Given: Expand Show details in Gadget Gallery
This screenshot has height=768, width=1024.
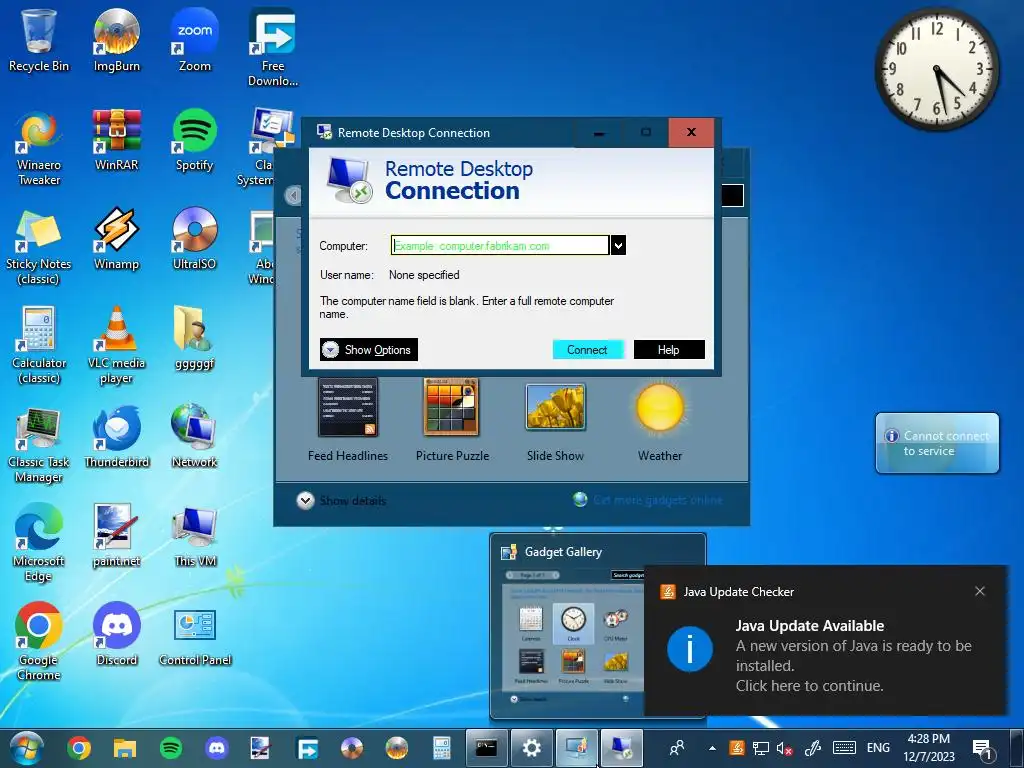Looking at the screenshot, I should 341,501.
